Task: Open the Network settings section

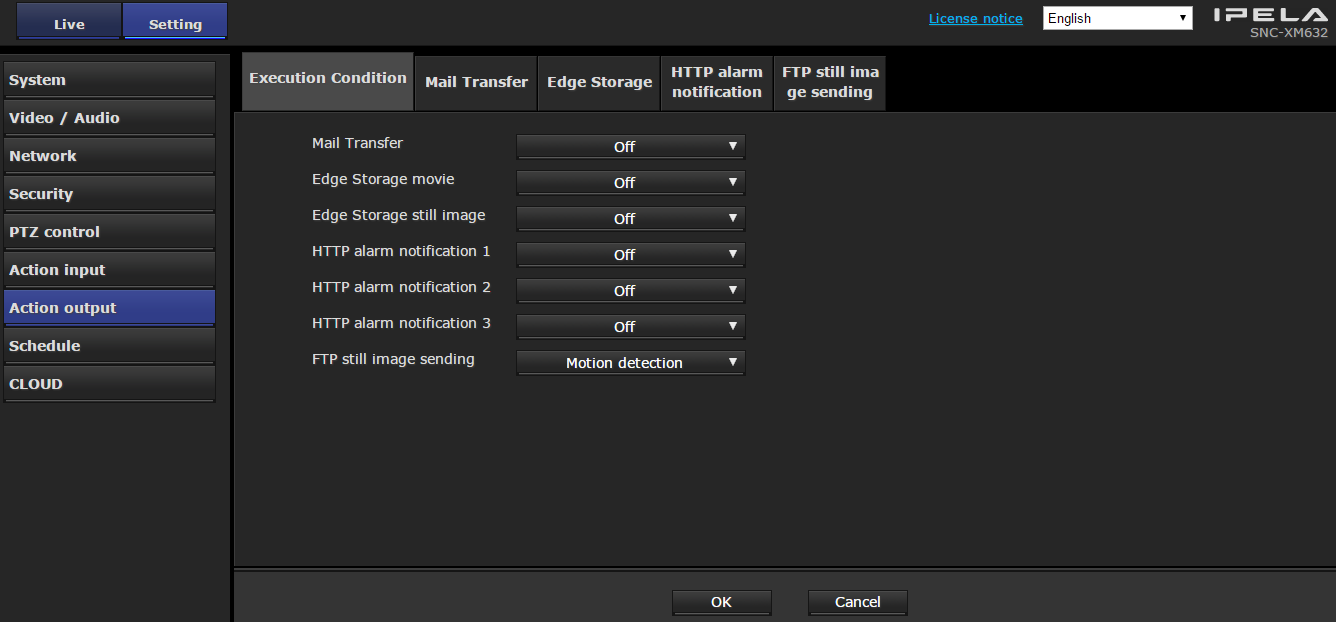Action: click(109, 156)
